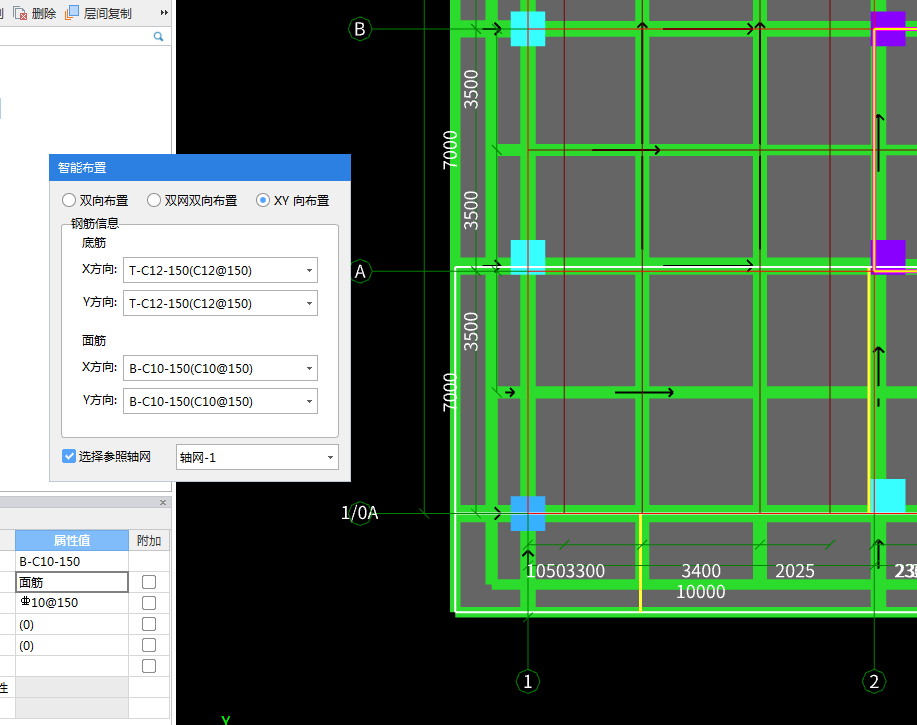
Task: Toggle the 附加 checkbox on the 10@150 row
Action: 149,603
